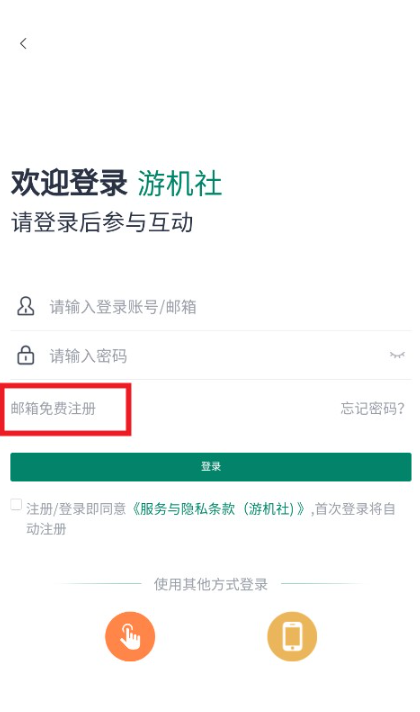
Task: Choose the yellow mobile phone login icon
Action: [292, 636]
